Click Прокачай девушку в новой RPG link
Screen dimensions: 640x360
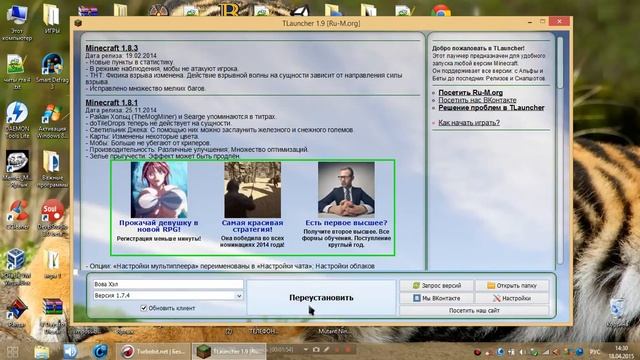coord(158,226)
